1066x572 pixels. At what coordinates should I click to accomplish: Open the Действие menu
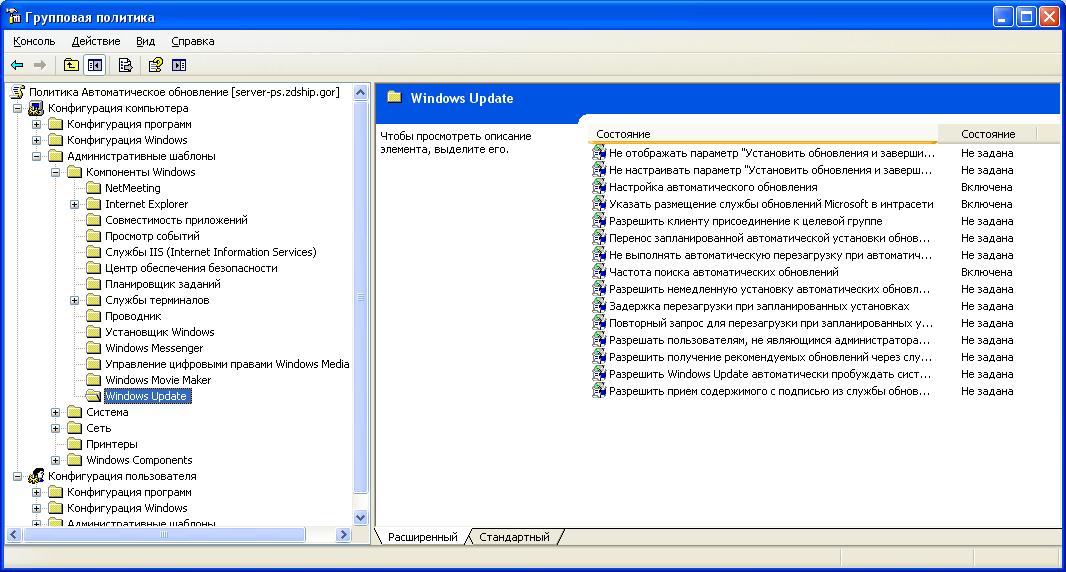pos(96,41)
